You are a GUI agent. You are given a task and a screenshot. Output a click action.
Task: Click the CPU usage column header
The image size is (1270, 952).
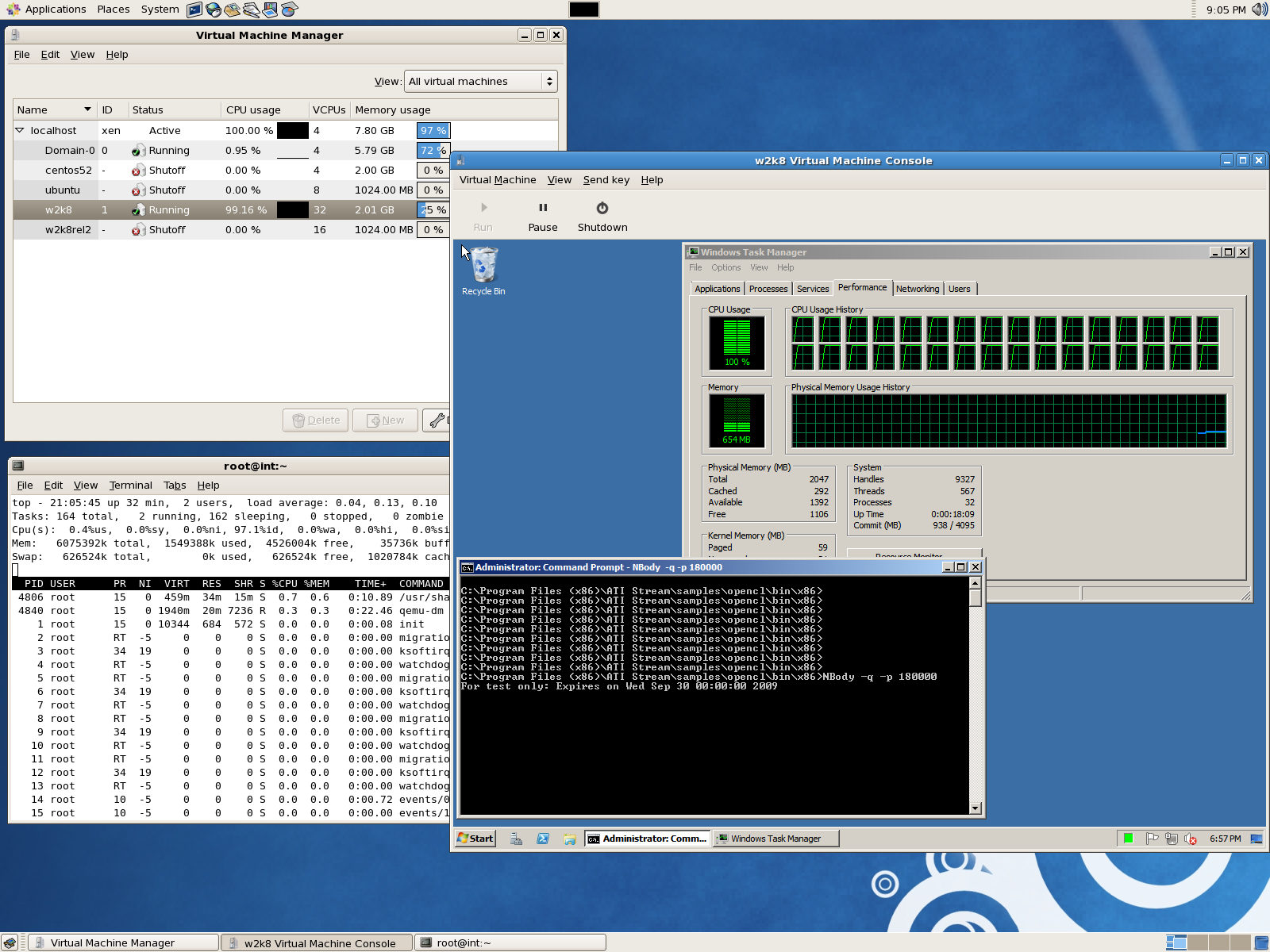tap(265, 109)
